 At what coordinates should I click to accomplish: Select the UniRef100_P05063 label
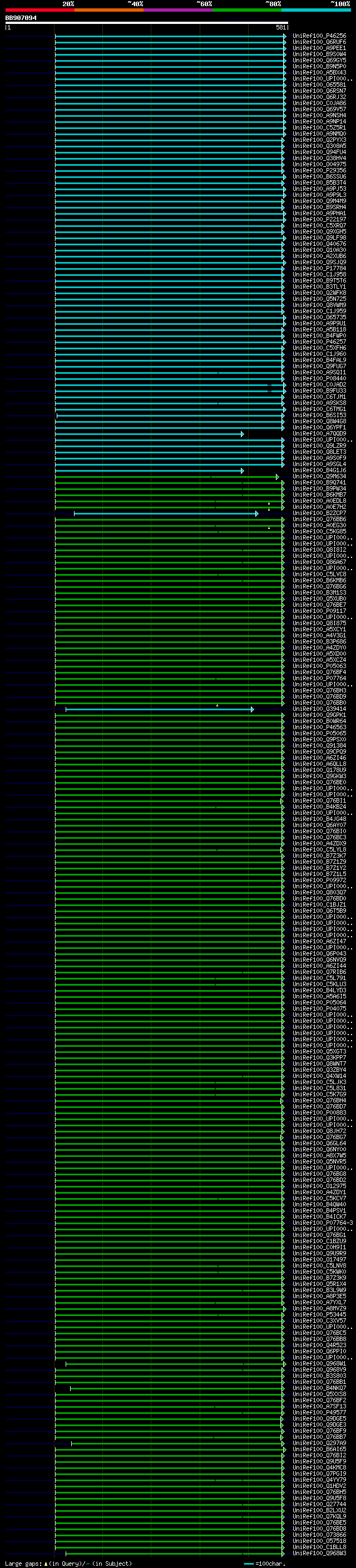319,666
